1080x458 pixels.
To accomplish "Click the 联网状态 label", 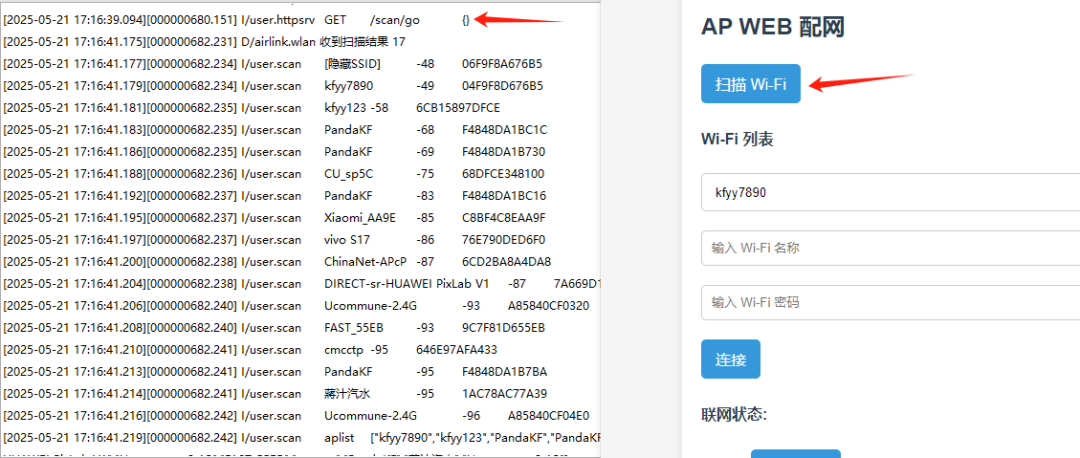I will click(734, 415).
